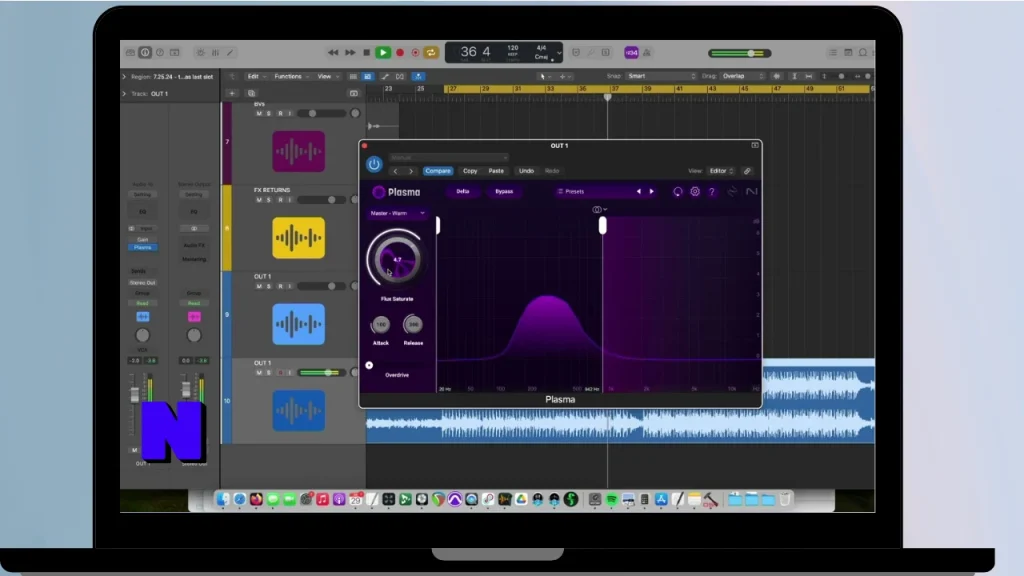Expand the Region inspector disclosure triangle
This screenshot has height=576, width=1024.
pos(125,76)
